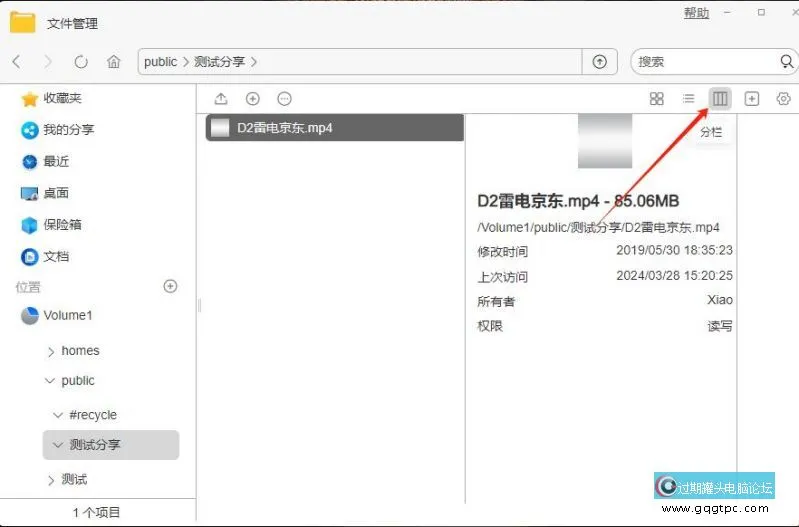Select the 测试 folder label
Image resolution: width=799 pixels, height=527 pixels.
click(74, 479)
